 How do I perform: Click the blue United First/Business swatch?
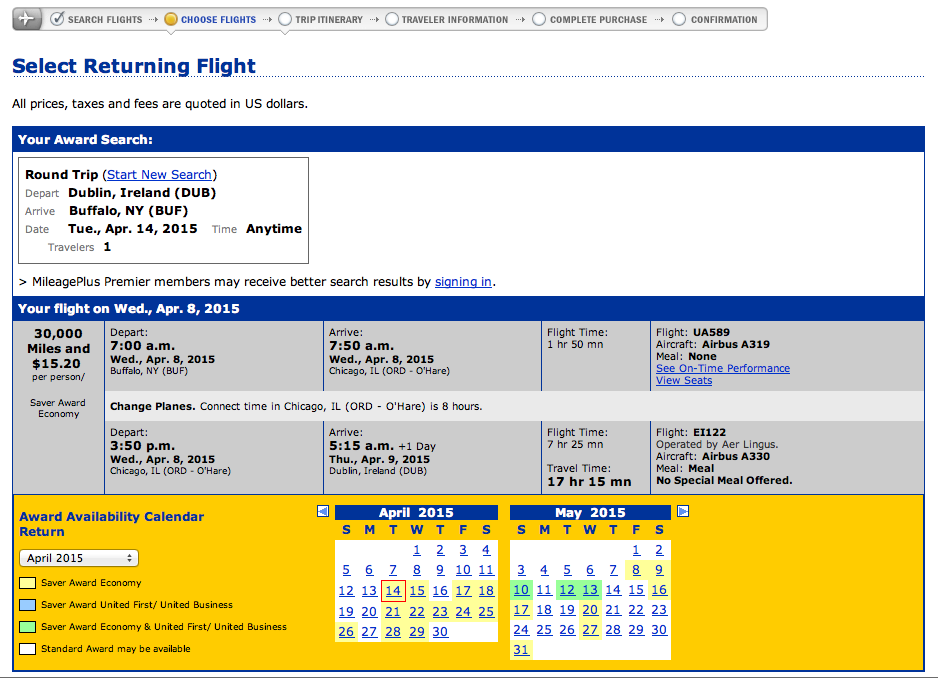[28, 605]
